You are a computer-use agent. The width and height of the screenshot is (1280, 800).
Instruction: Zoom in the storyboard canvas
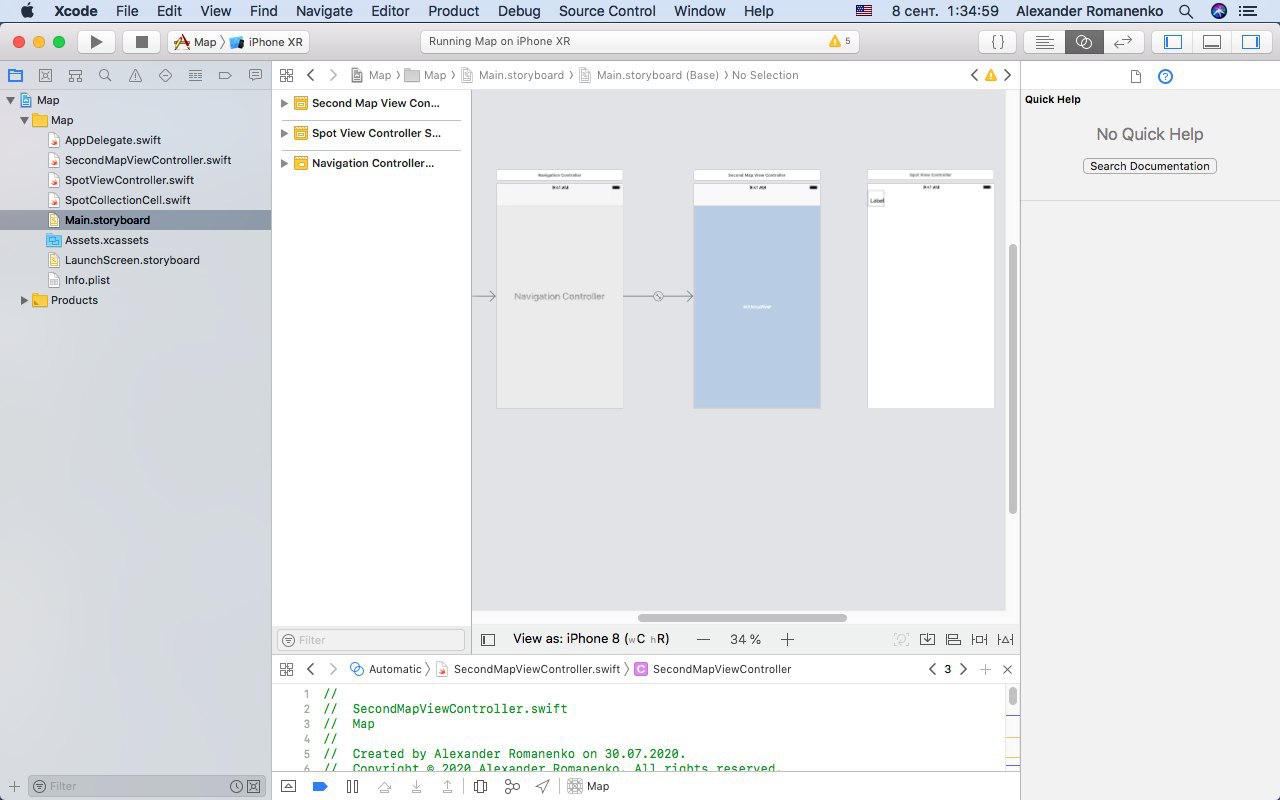coord(787,639)
